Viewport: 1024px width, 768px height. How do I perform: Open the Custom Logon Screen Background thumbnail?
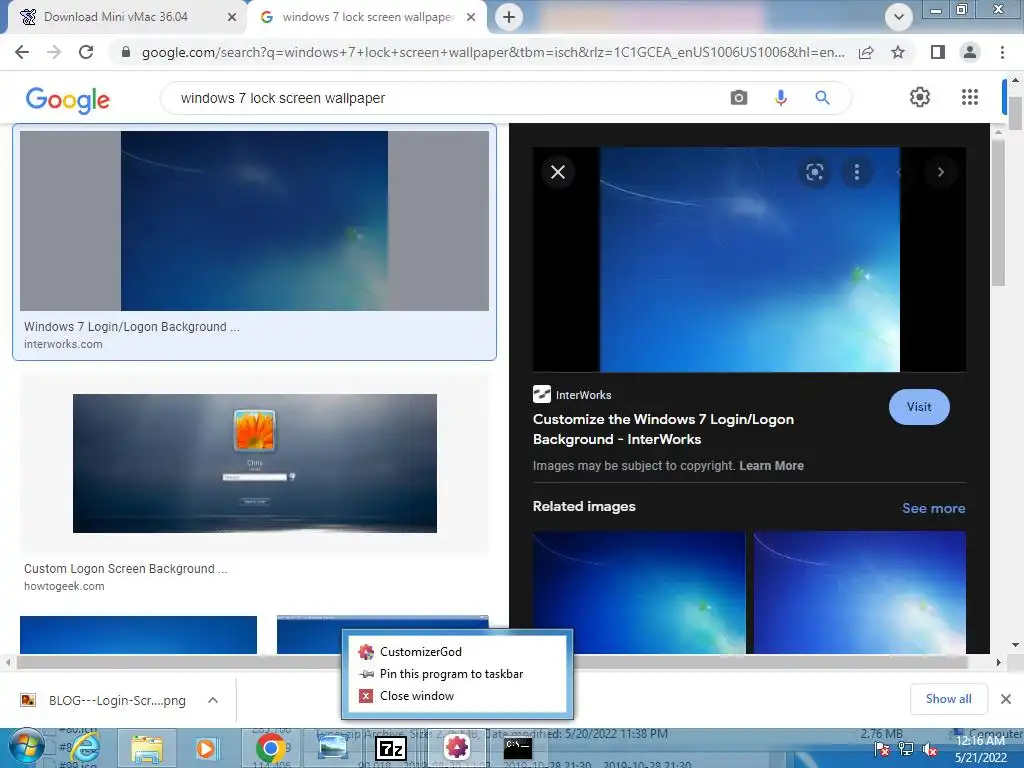click(x=255, y=463)
